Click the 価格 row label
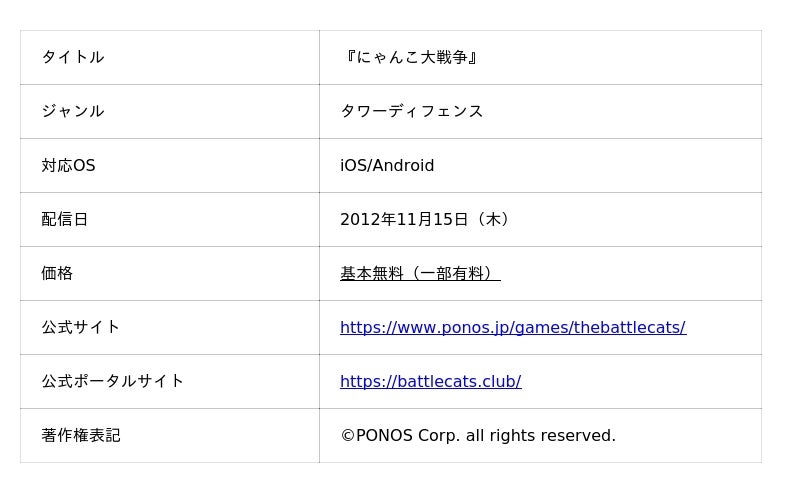Viewport: 800px width, 493px height. [57, 274]
